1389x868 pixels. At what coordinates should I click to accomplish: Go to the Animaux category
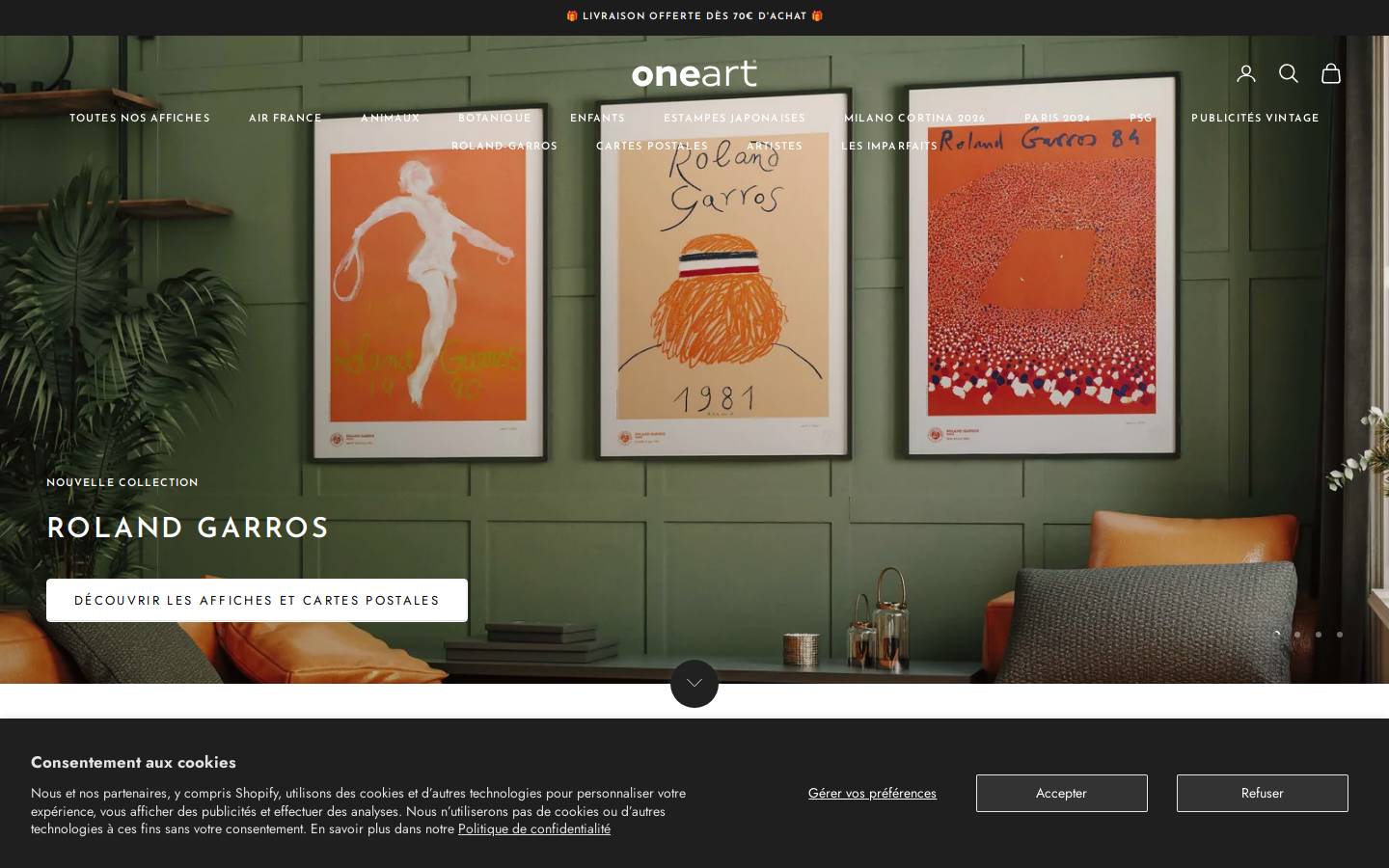(x=391, y=119)
